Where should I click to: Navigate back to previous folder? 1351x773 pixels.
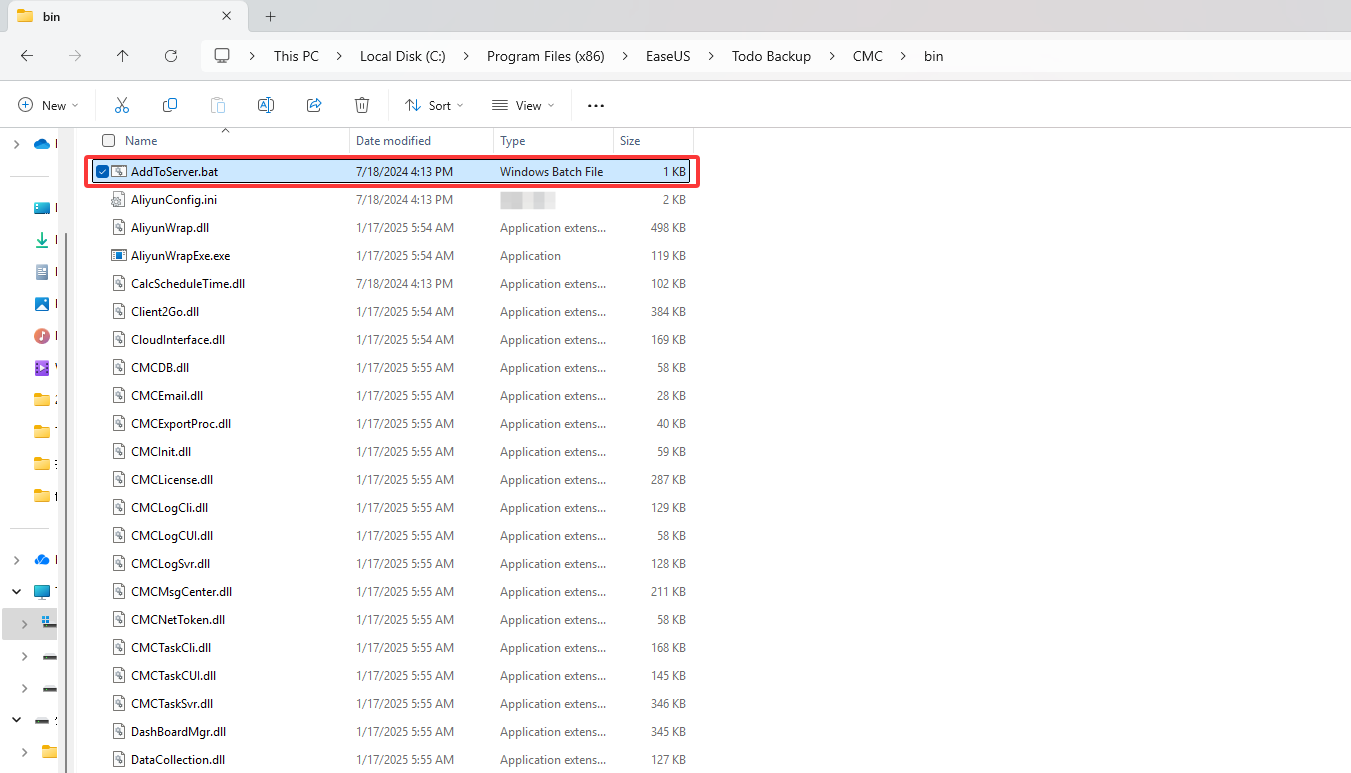click(27, 56)
